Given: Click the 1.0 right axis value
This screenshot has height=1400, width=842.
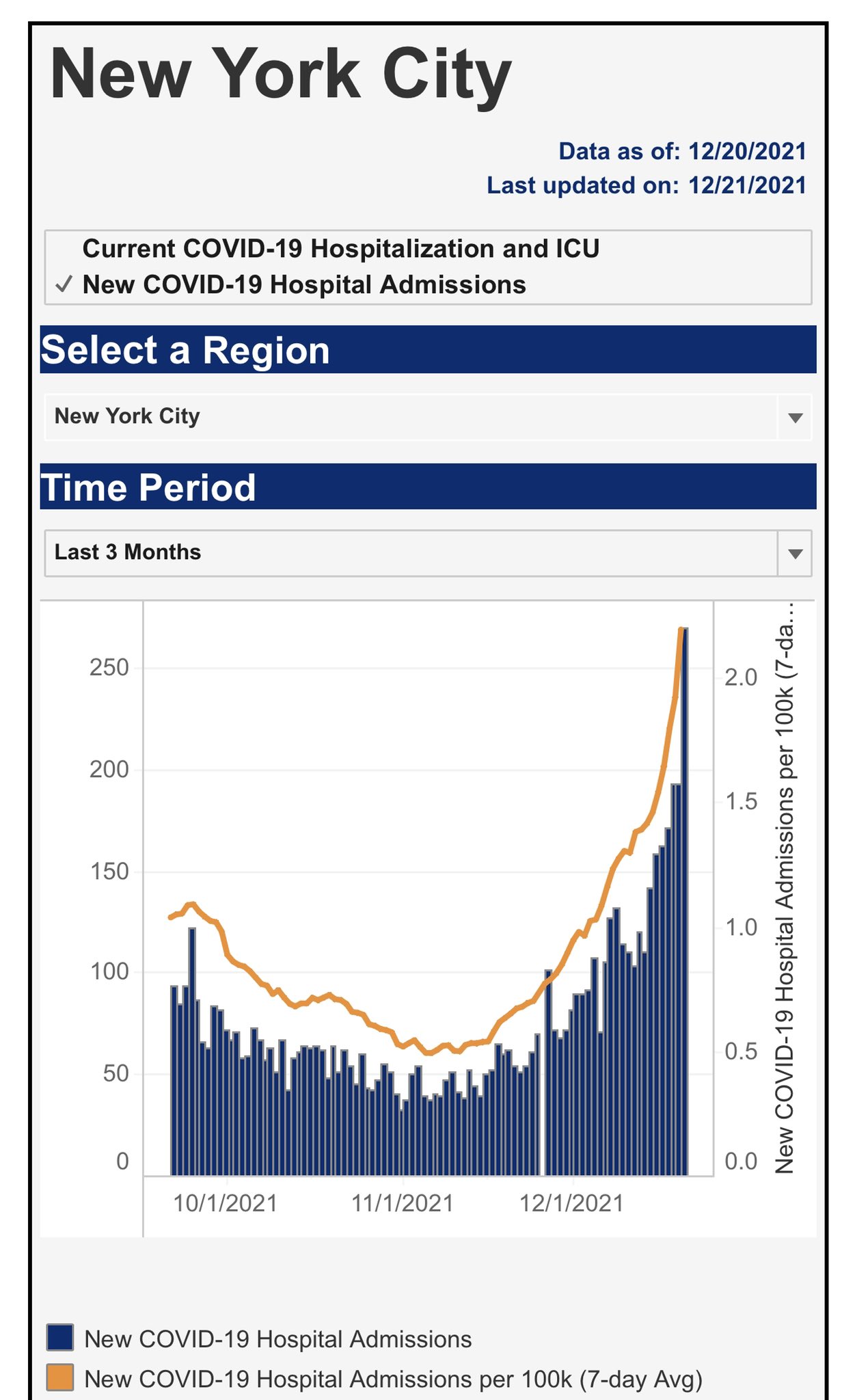Looking at the screenshot, I should (x=742, y=928).
